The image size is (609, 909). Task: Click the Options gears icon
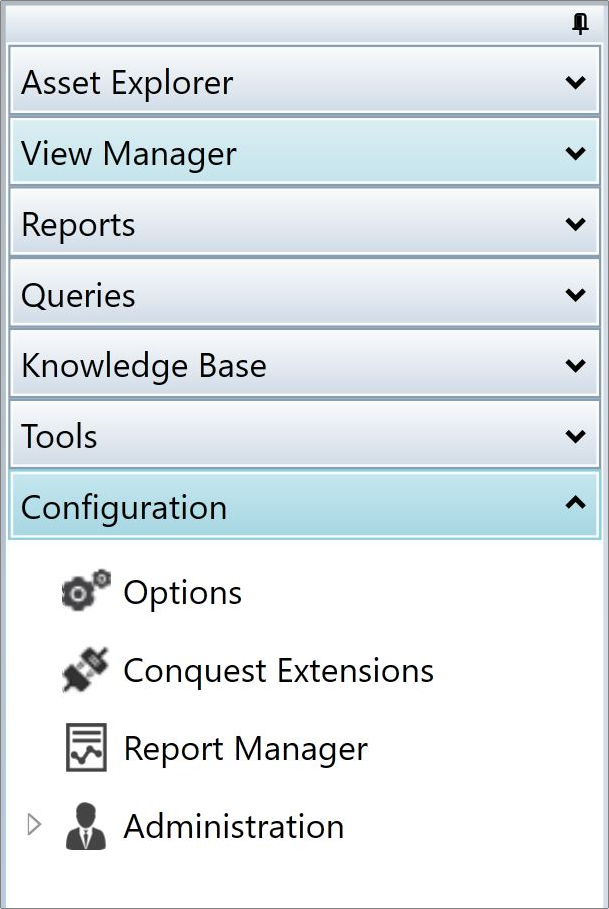[86, 590]
